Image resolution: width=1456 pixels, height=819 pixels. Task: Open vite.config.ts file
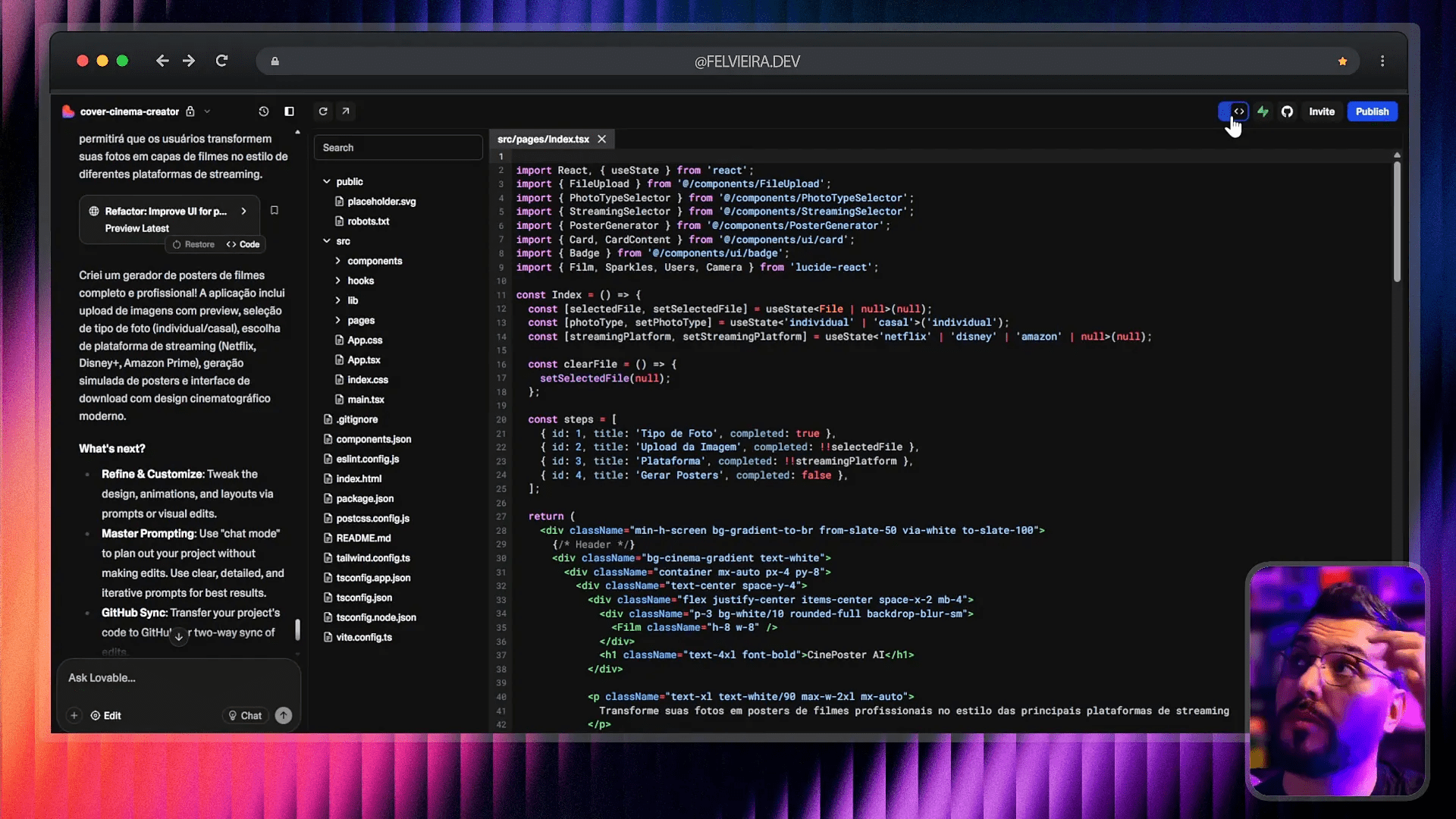click(363, 637)
